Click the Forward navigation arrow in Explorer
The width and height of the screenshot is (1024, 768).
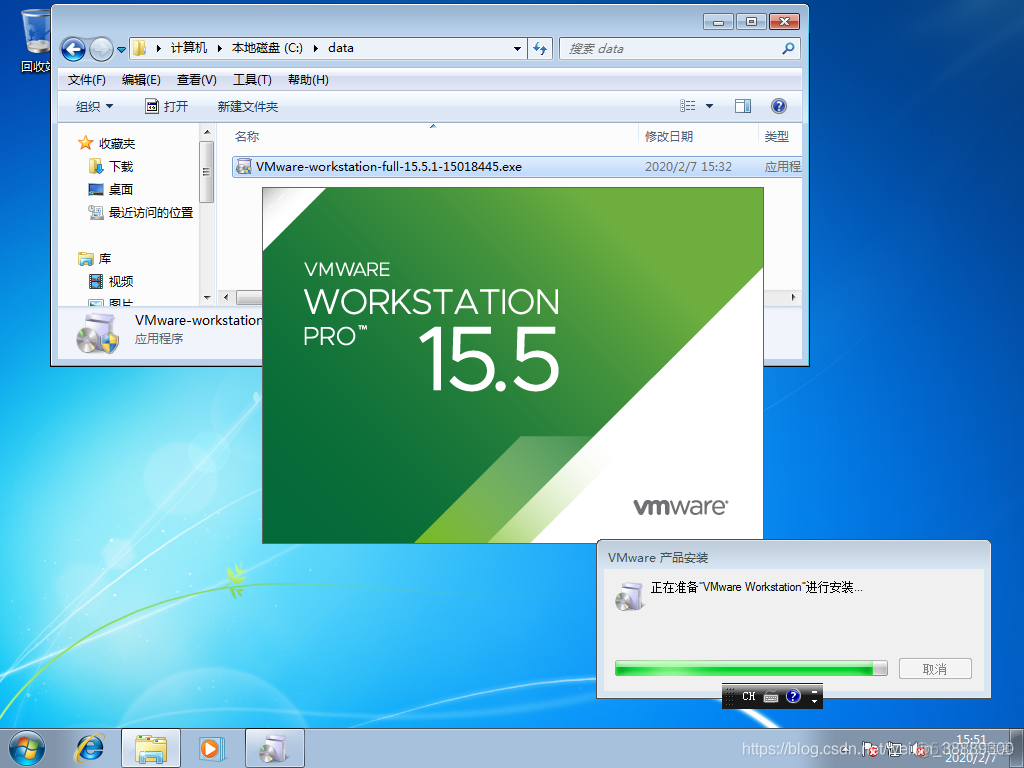click(101, 48)
